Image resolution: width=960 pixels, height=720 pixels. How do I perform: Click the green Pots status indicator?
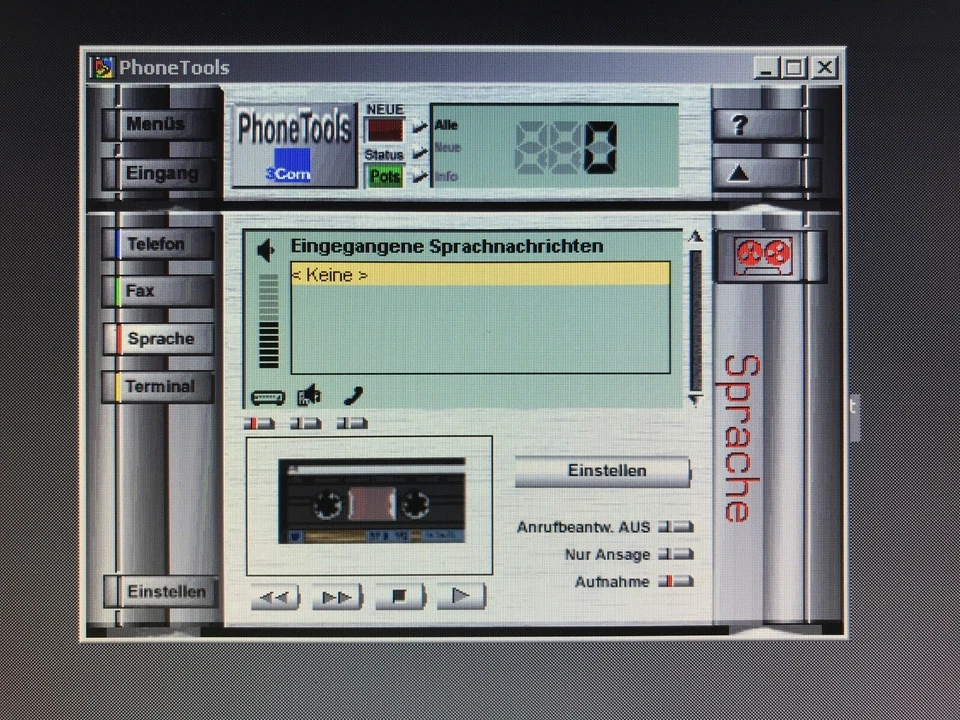pyautogui.click(x=384, y=177)
